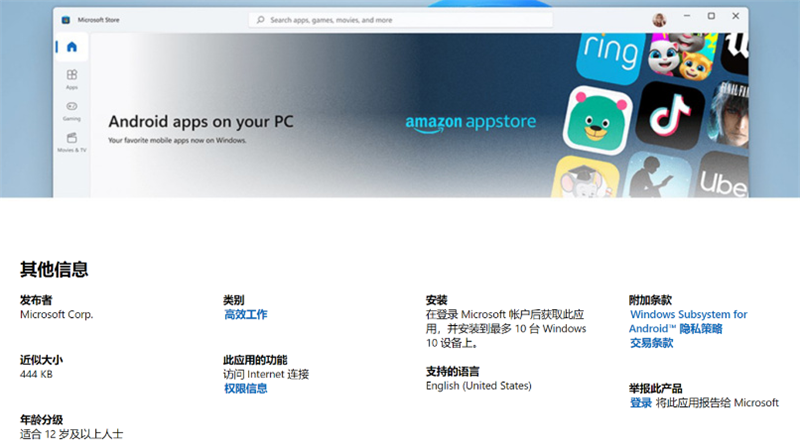Image resolution: width=800 pixels, height=447 pixels.
Task: Select the mouse with graduation cap app icon
Action: tap(586, 178)
